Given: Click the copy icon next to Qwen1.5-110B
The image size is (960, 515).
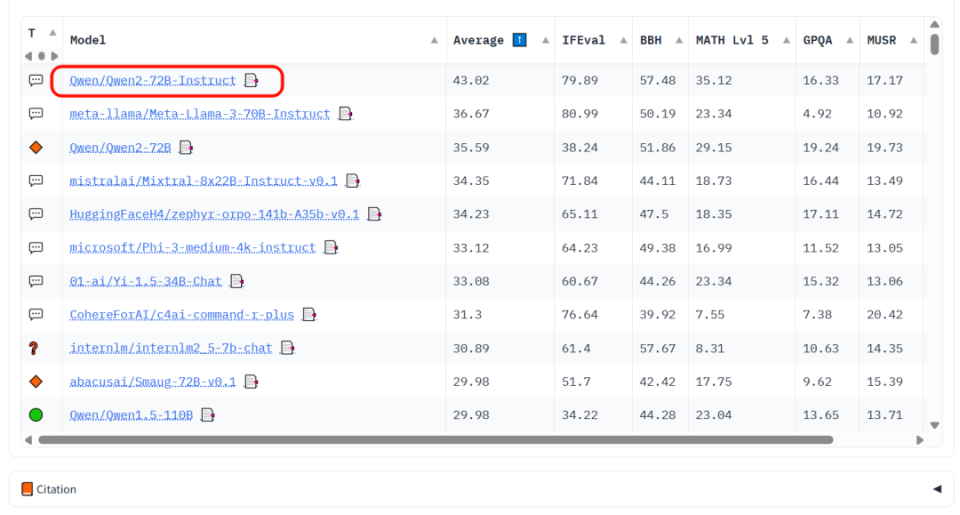Looking at the screenshot, I should coord(208,415).
